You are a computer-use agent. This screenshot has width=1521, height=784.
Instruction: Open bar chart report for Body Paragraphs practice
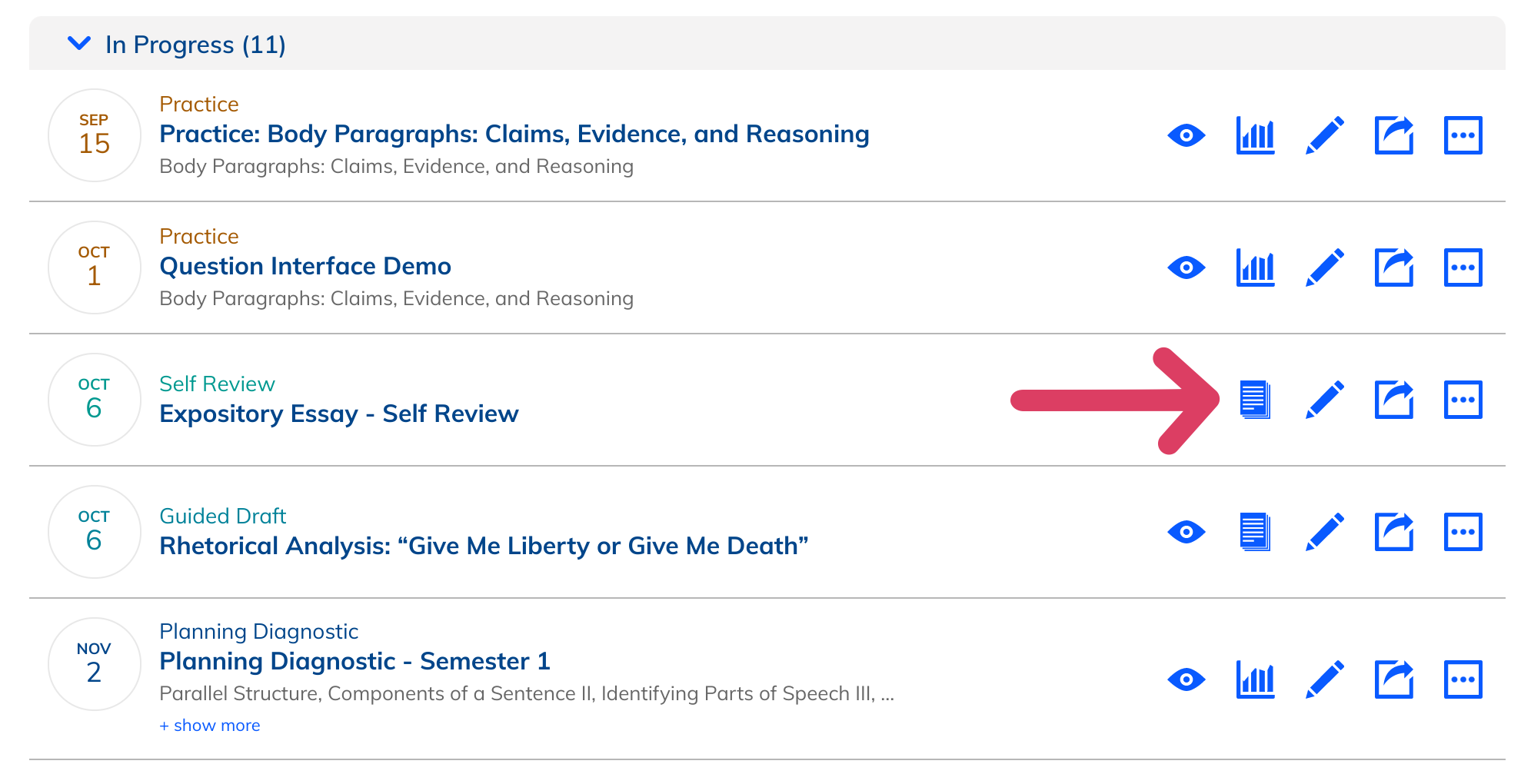click(x=1255, y=135)
